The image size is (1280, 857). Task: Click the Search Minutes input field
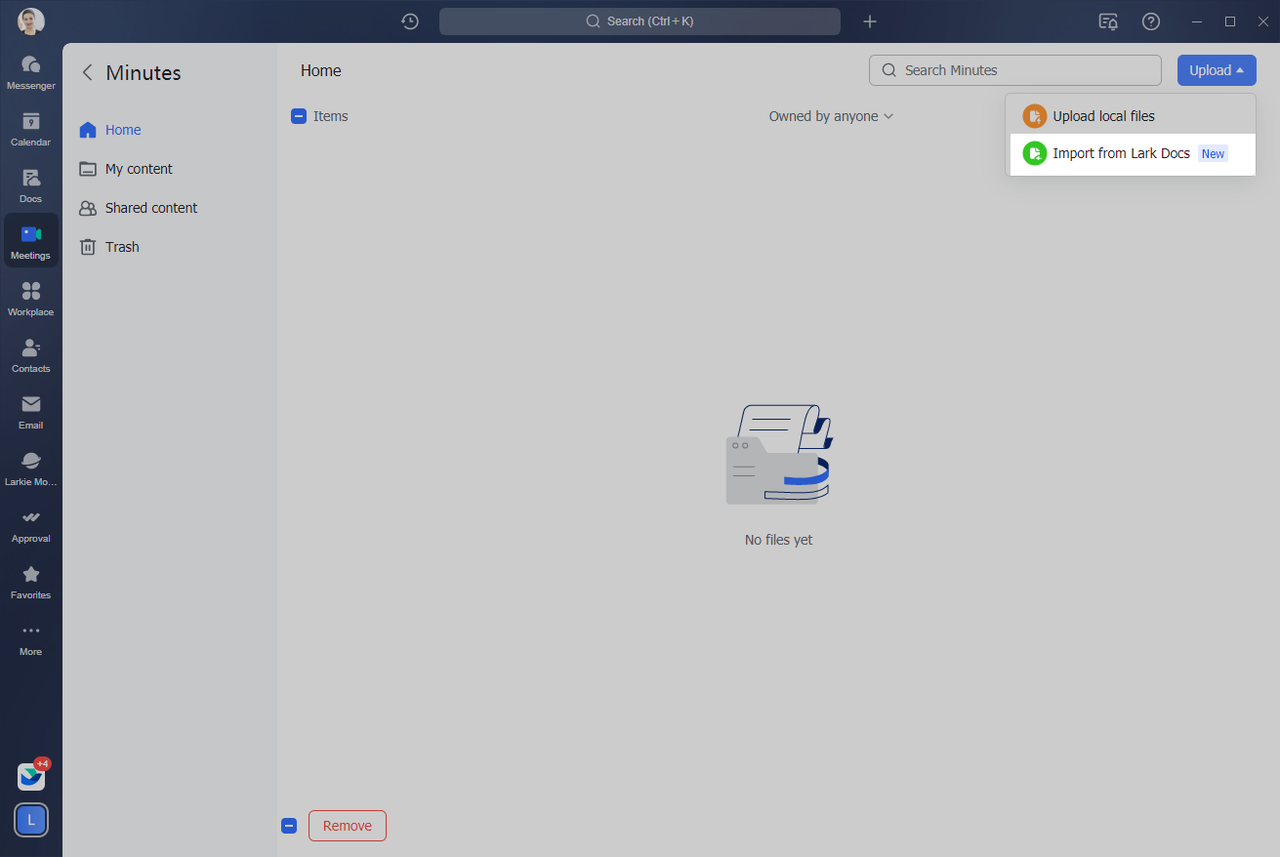click(1015, 70)
